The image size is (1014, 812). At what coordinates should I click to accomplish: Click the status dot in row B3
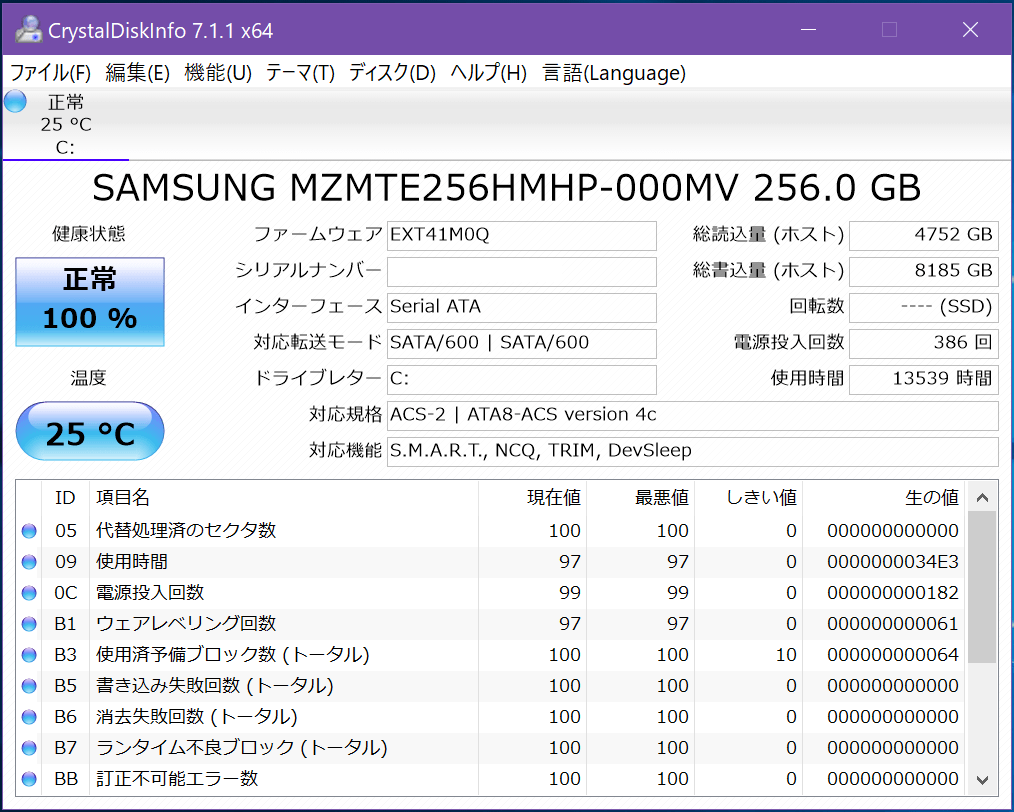point(29,655)
